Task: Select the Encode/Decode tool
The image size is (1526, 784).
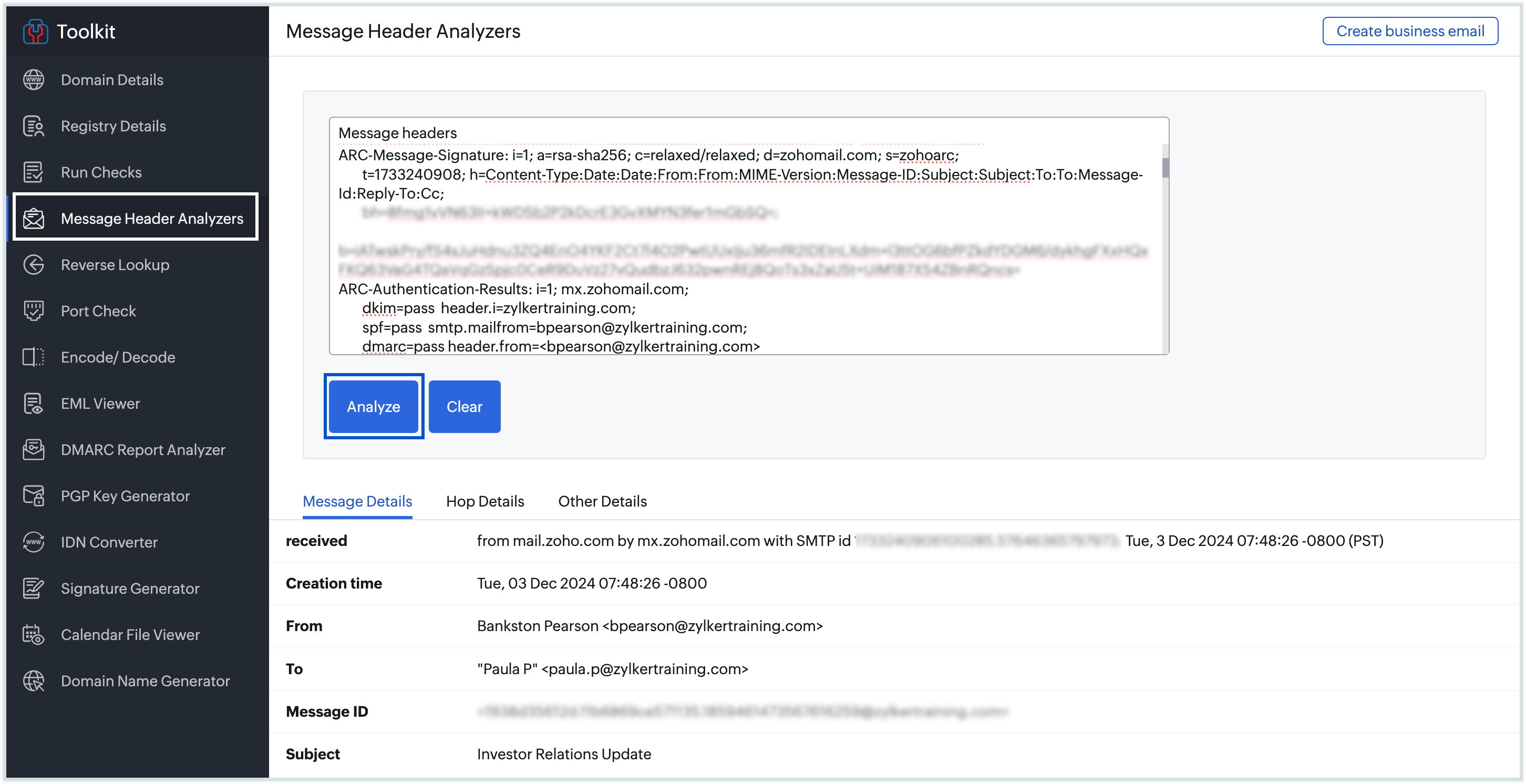Action: tap(117, 357)
